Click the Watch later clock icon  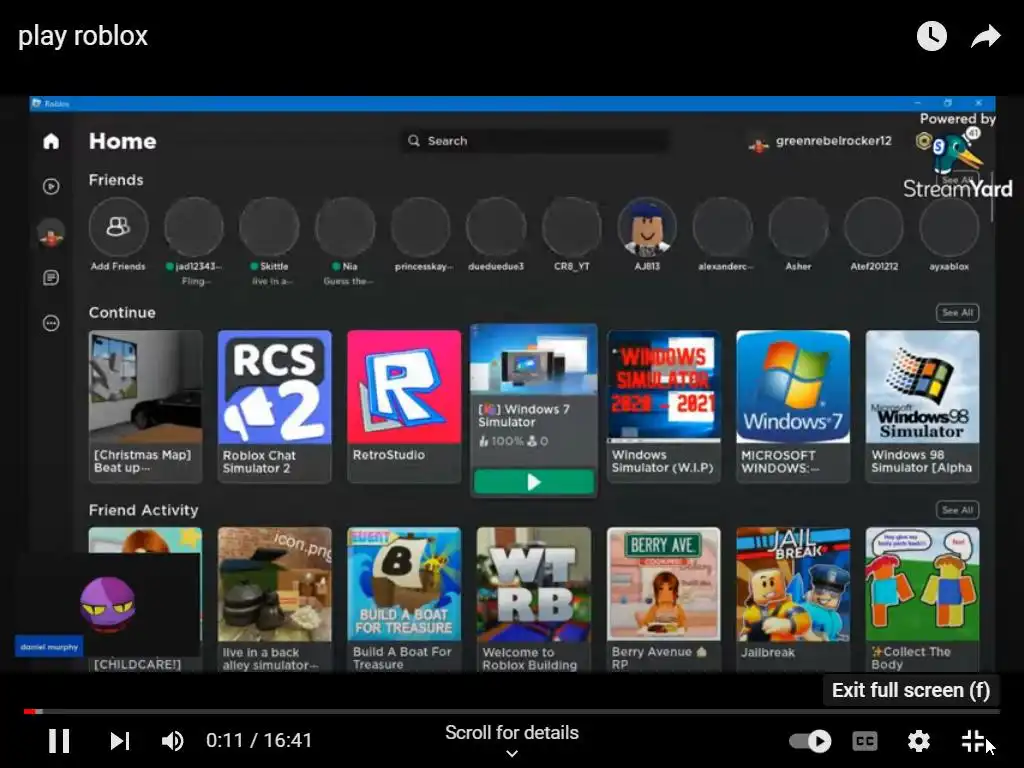coord(932,36)
